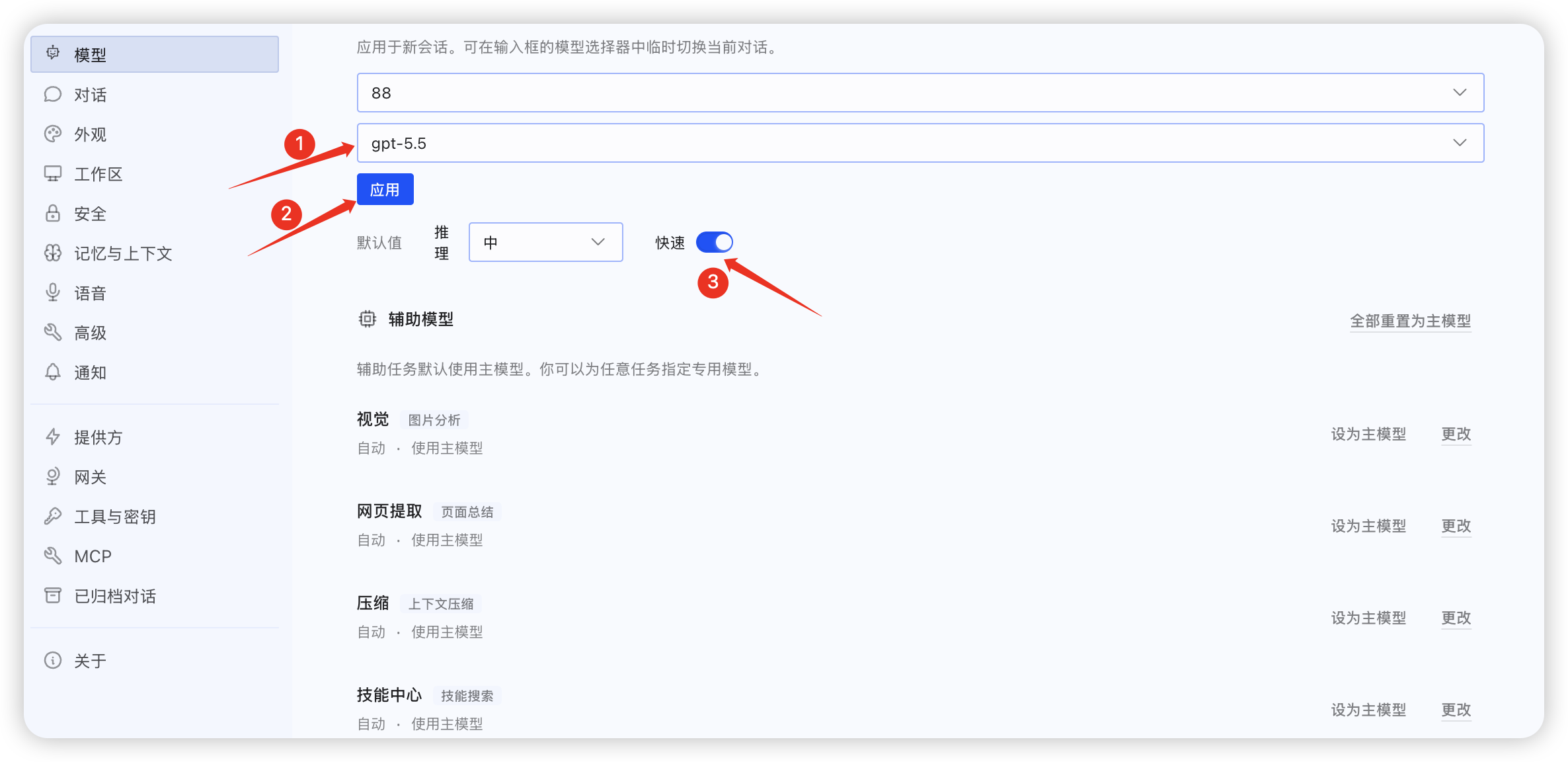Image resolution: width=1568 pixels, height=762 pixels.
Task: Click chevron arrow of gpt-5.5 dropdown
Action: click(x=1460, y=143)
